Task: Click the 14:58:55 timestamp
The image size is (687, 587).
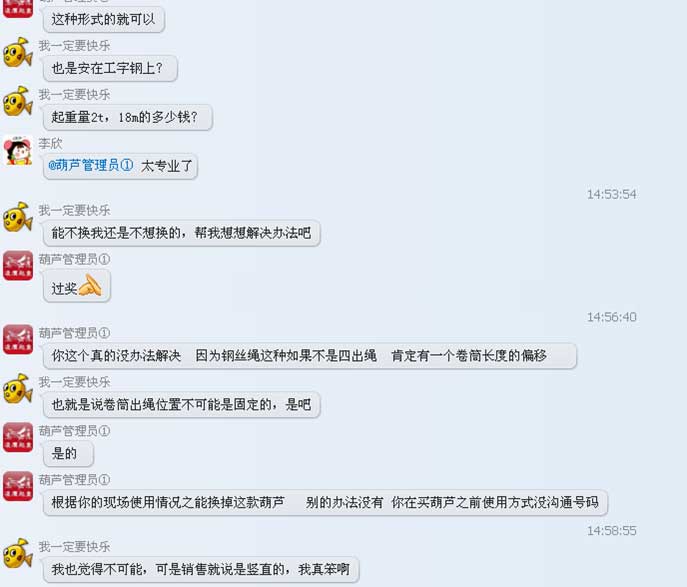Action: [x=612, y=530]
